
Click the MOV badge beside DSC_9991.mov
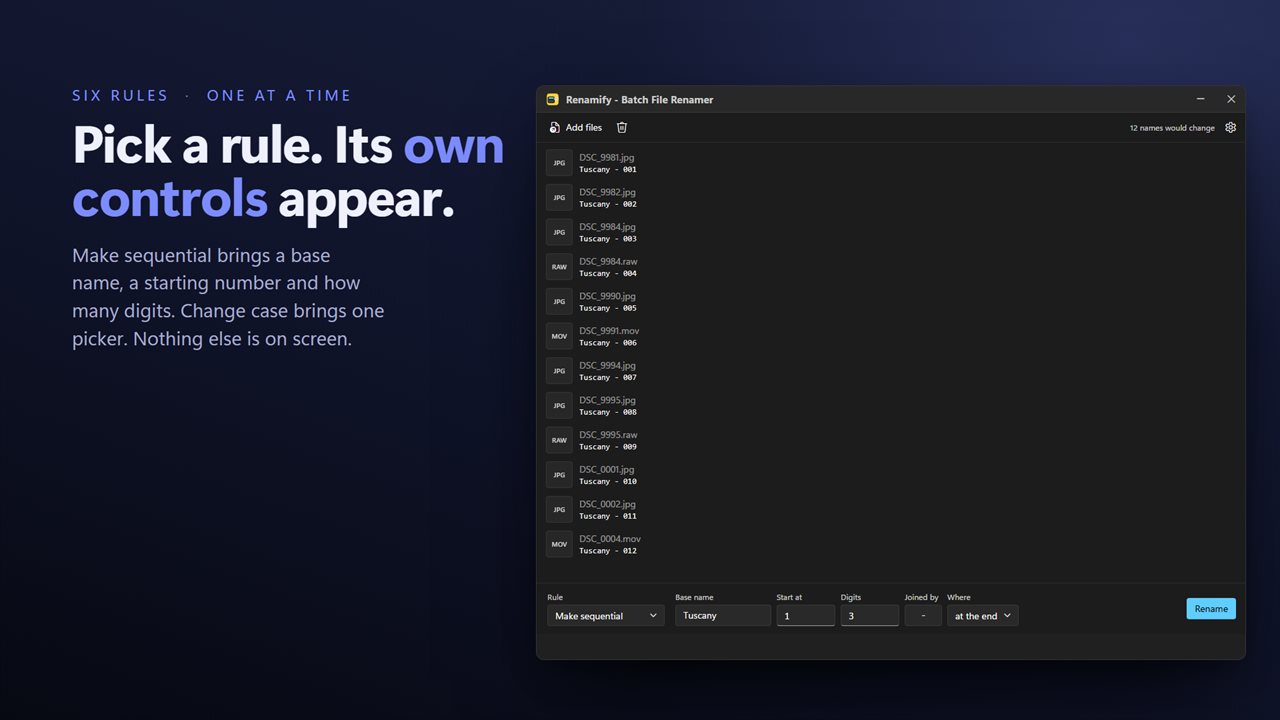tap(559, 336)
